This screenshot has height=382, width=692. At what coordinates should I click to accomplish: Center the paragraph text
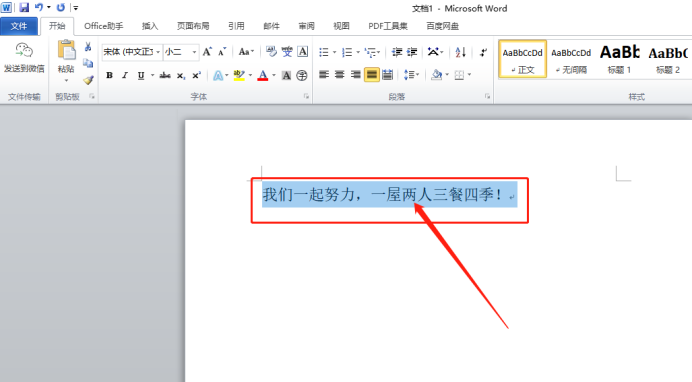[x=339, y=75]
